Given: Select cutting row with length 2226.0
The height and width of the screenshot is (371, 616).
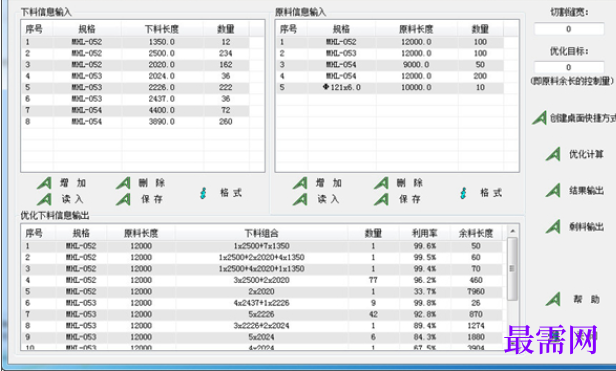Looking at the screenshot, I should point(136,88).
